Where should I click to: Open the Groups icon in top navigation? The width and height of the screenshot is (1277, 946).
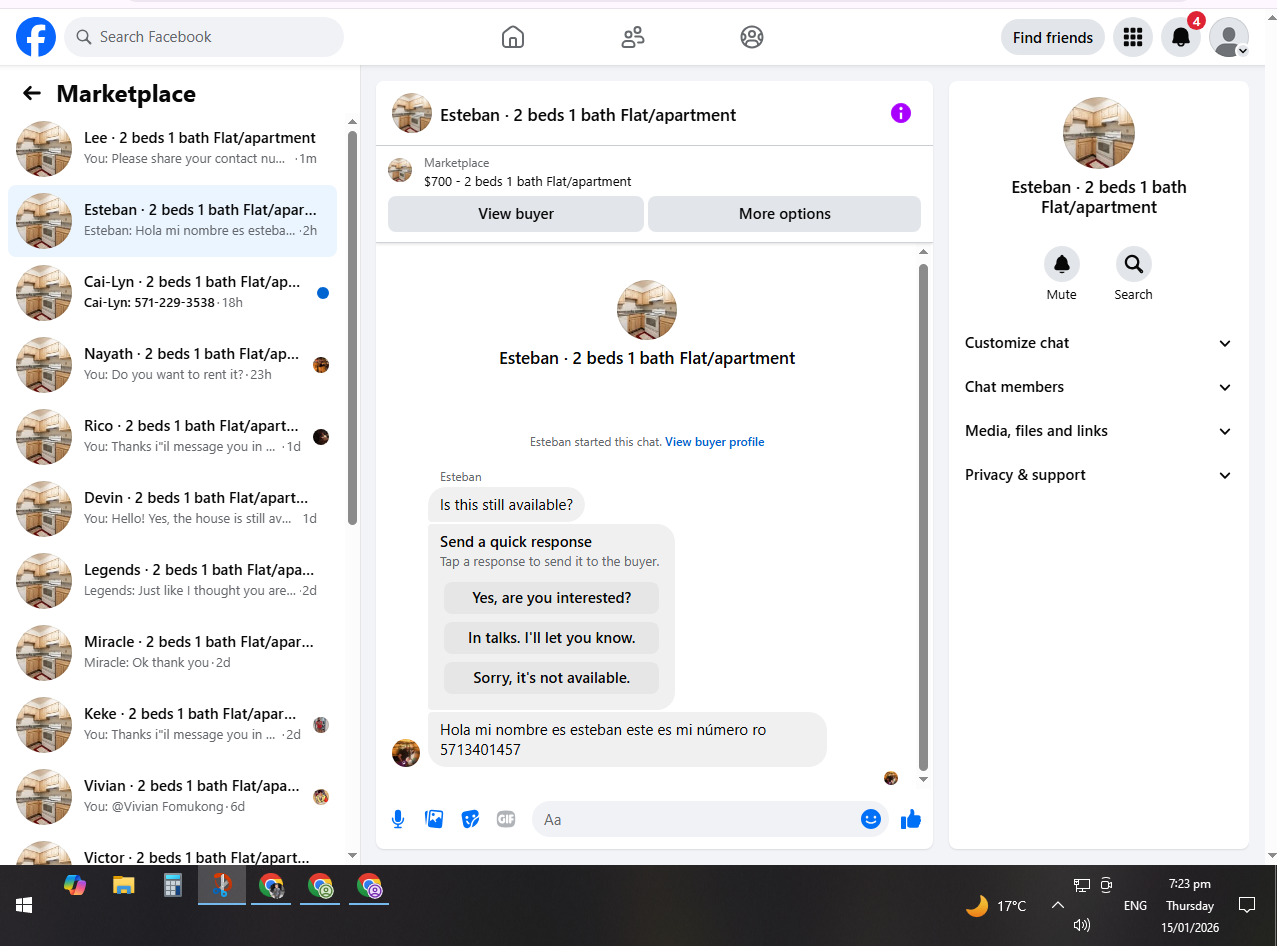pos(752,37)
